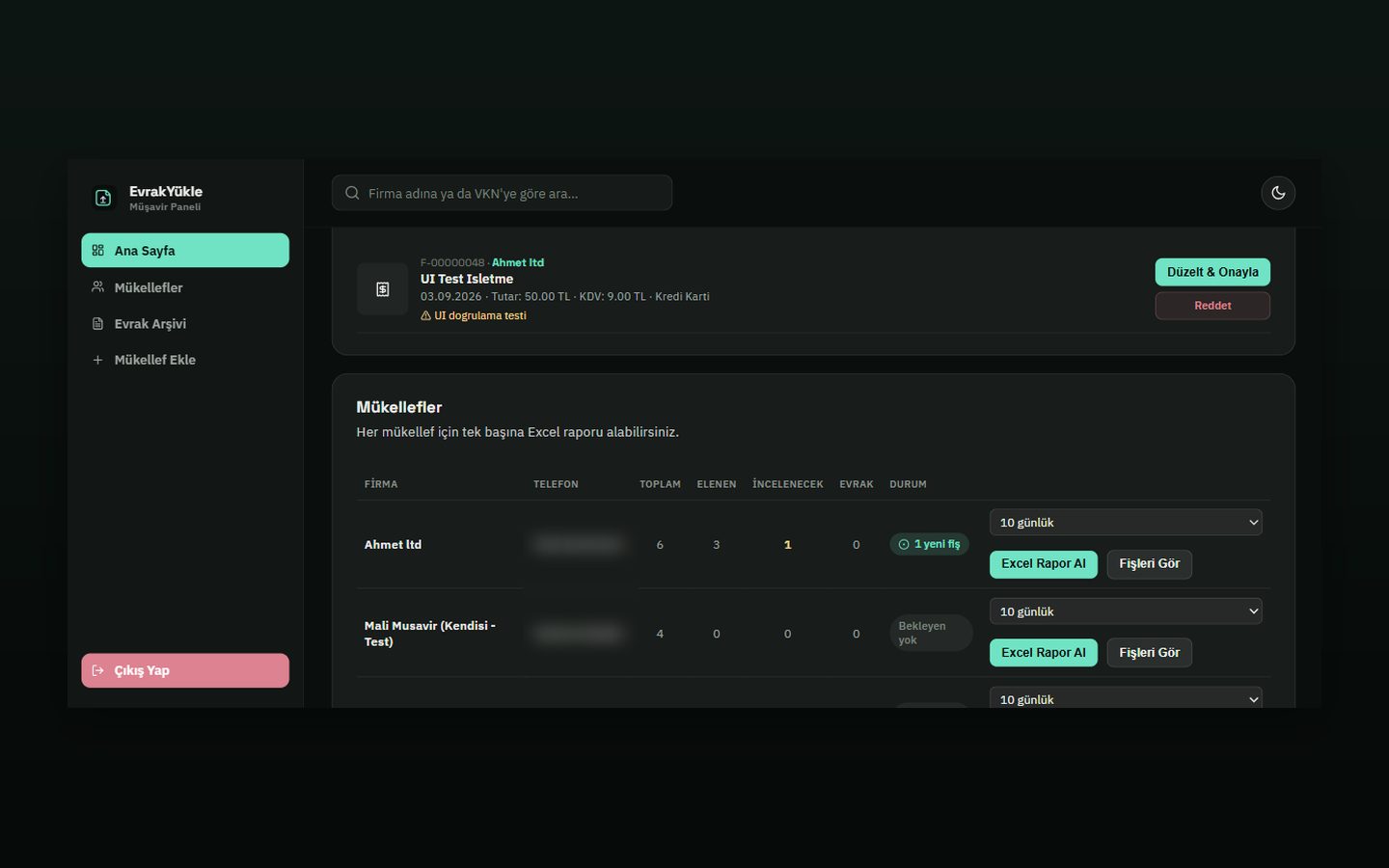Open the partially visible third 10 günlük dropdown
The height and width of the screenshot is (868, 1389).
(1126, 698)
